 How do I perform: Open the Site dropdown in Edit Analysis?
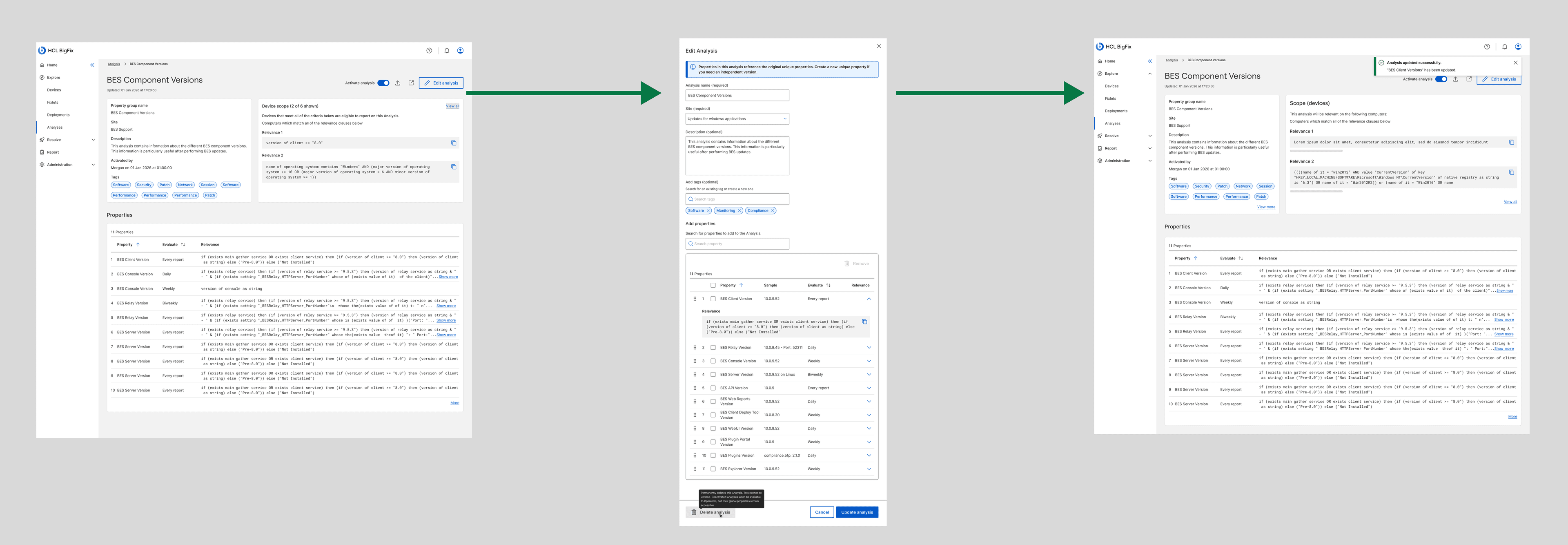[x=737, y=119]
